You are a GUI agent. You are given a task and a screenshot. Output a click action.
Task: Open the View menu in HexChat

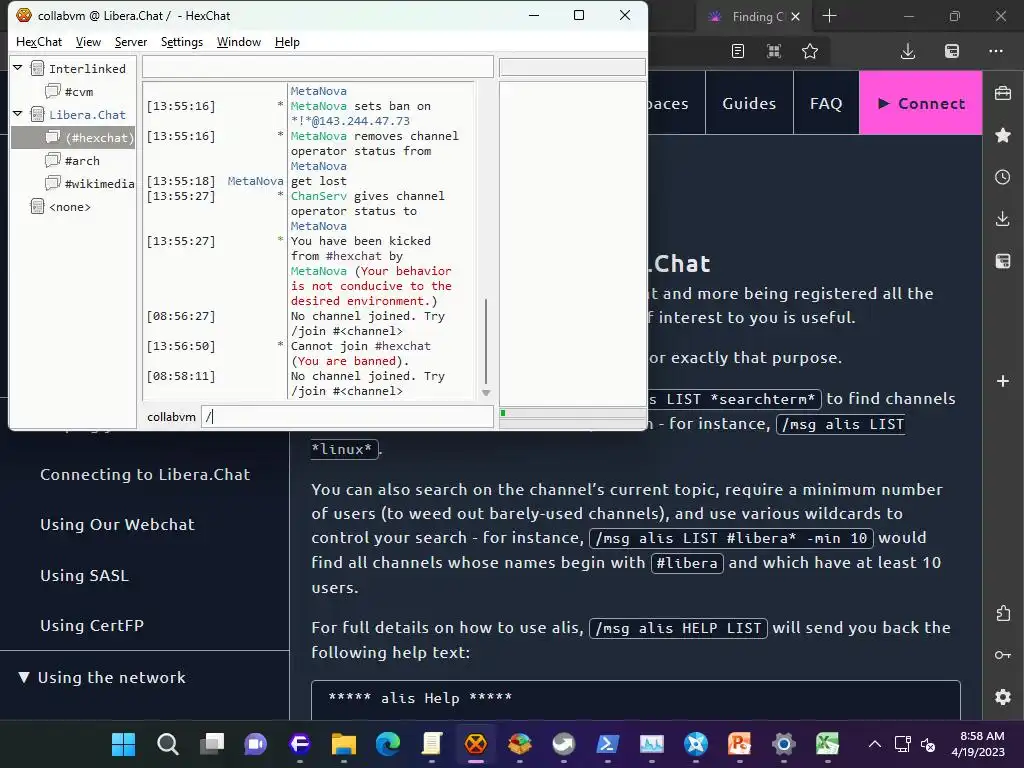click(88, 42)
